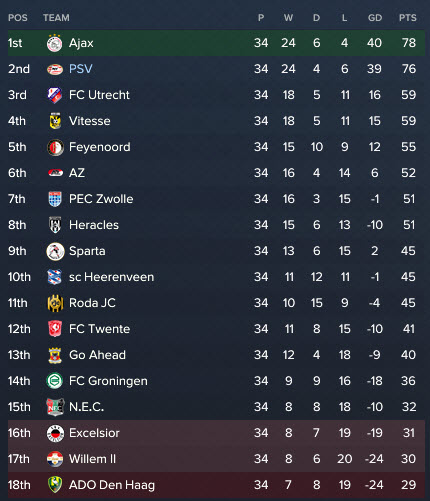Select the Willem II table row

point(216,459)
